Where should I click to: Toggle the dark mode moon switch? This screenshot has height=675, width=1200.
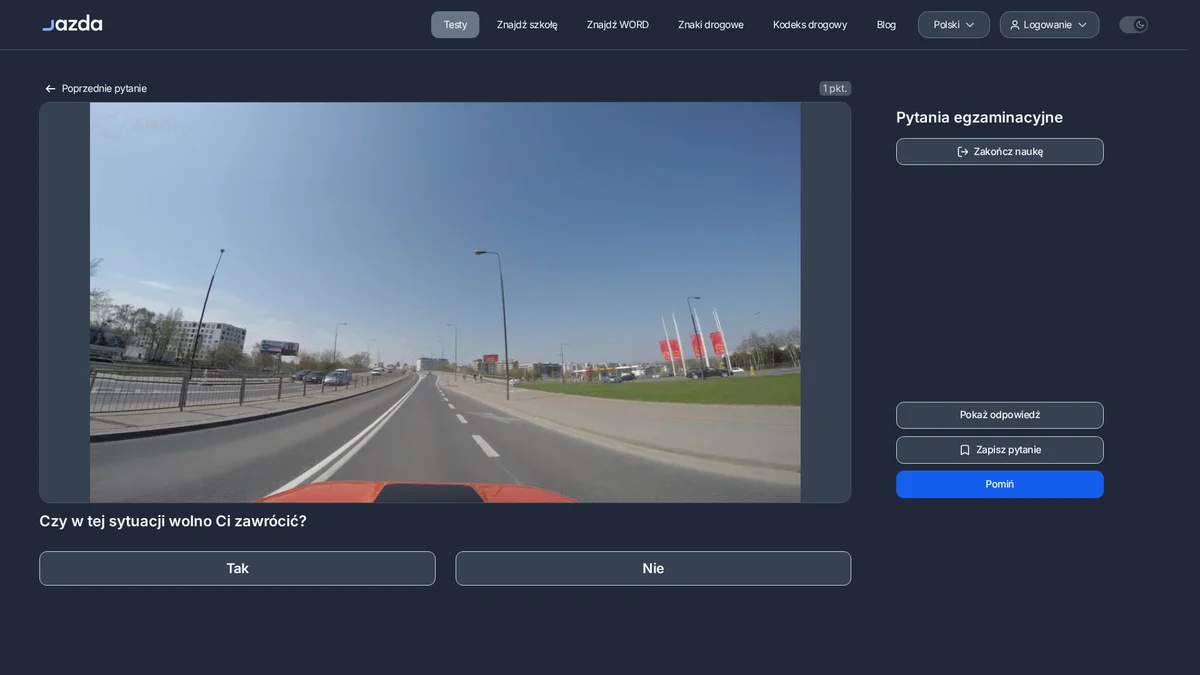1133,25
